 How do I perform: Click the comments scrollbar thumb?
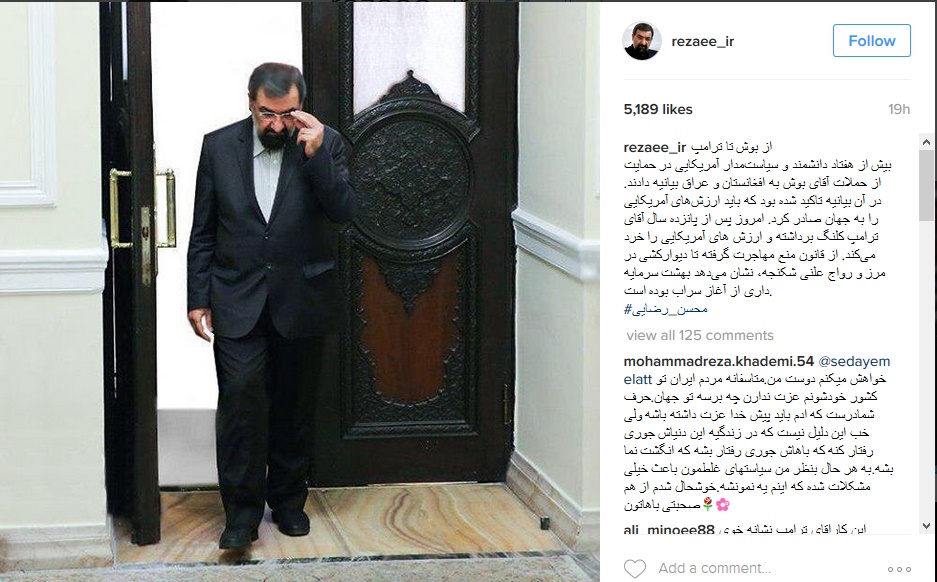tap(926, 185)
